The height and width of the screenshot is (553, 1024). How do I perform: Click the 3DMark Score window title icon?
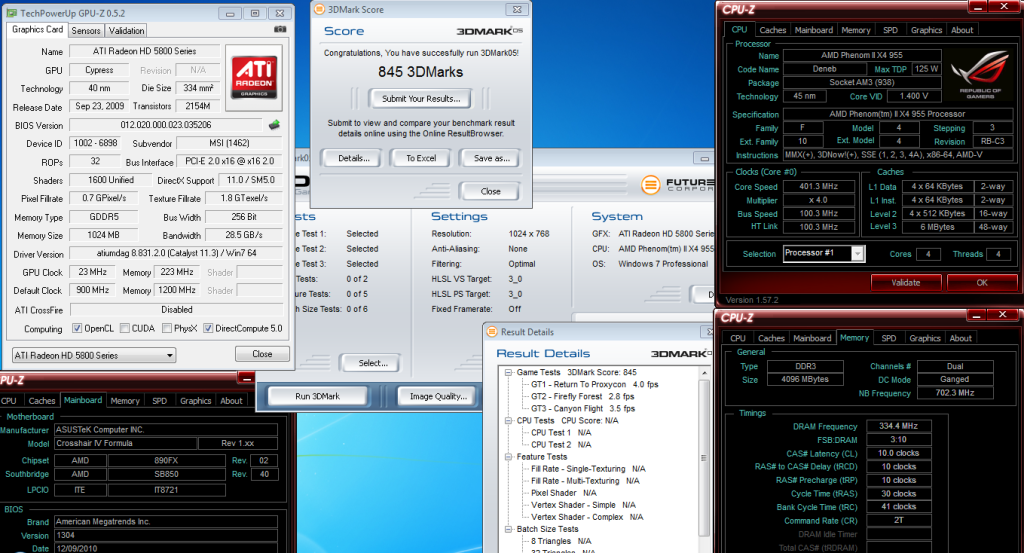[320, 9]
